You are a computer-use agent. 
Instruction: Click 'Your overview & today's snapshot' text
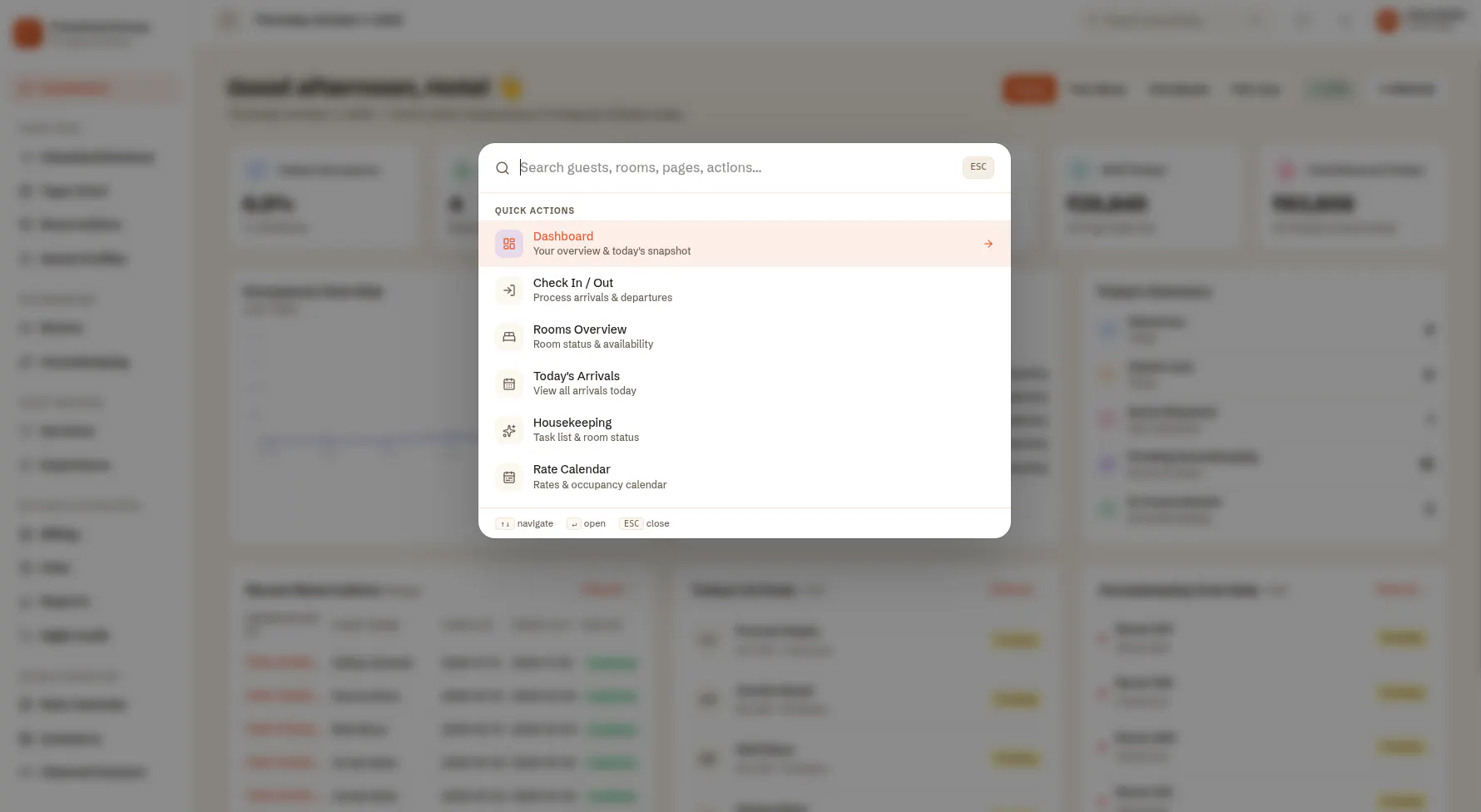(x=612, y=251)
